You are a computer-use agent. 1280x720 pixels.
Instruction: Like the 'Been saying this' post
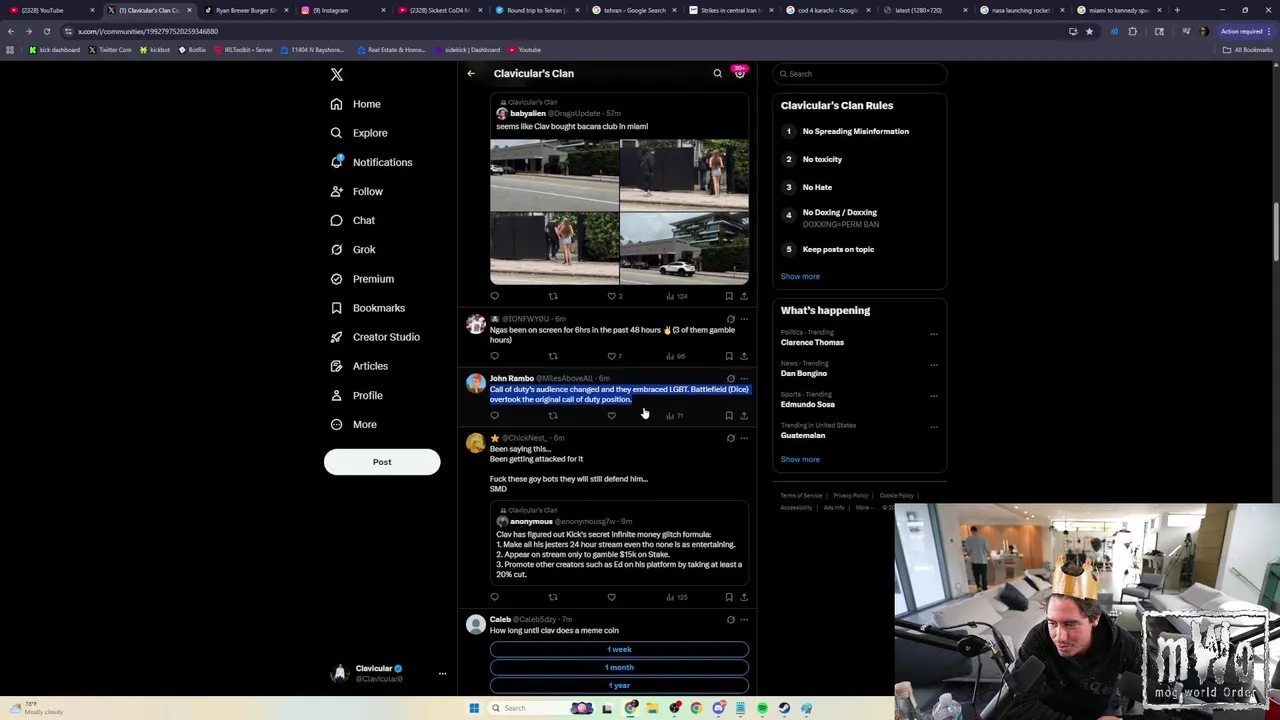click(612, 597)
